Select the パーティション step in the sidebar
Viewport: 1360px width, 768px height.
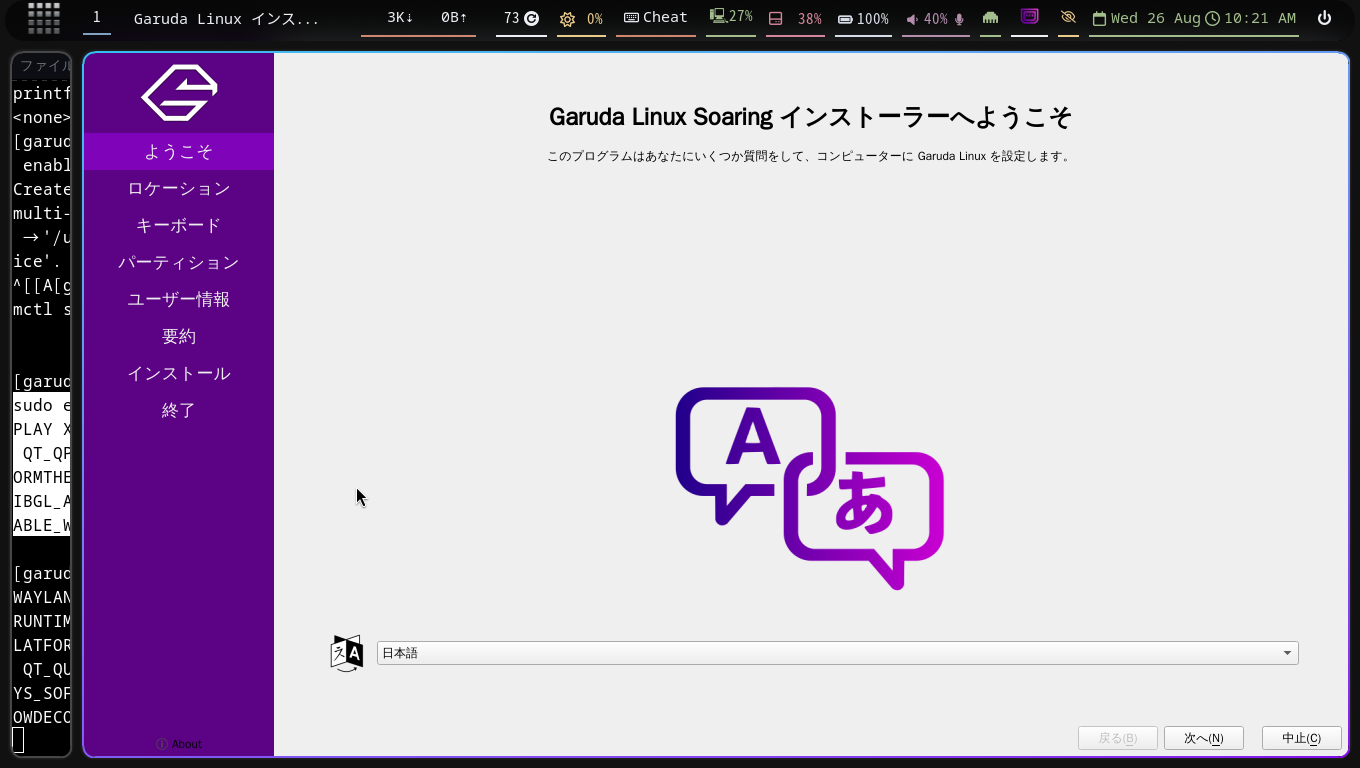point(179,263)
